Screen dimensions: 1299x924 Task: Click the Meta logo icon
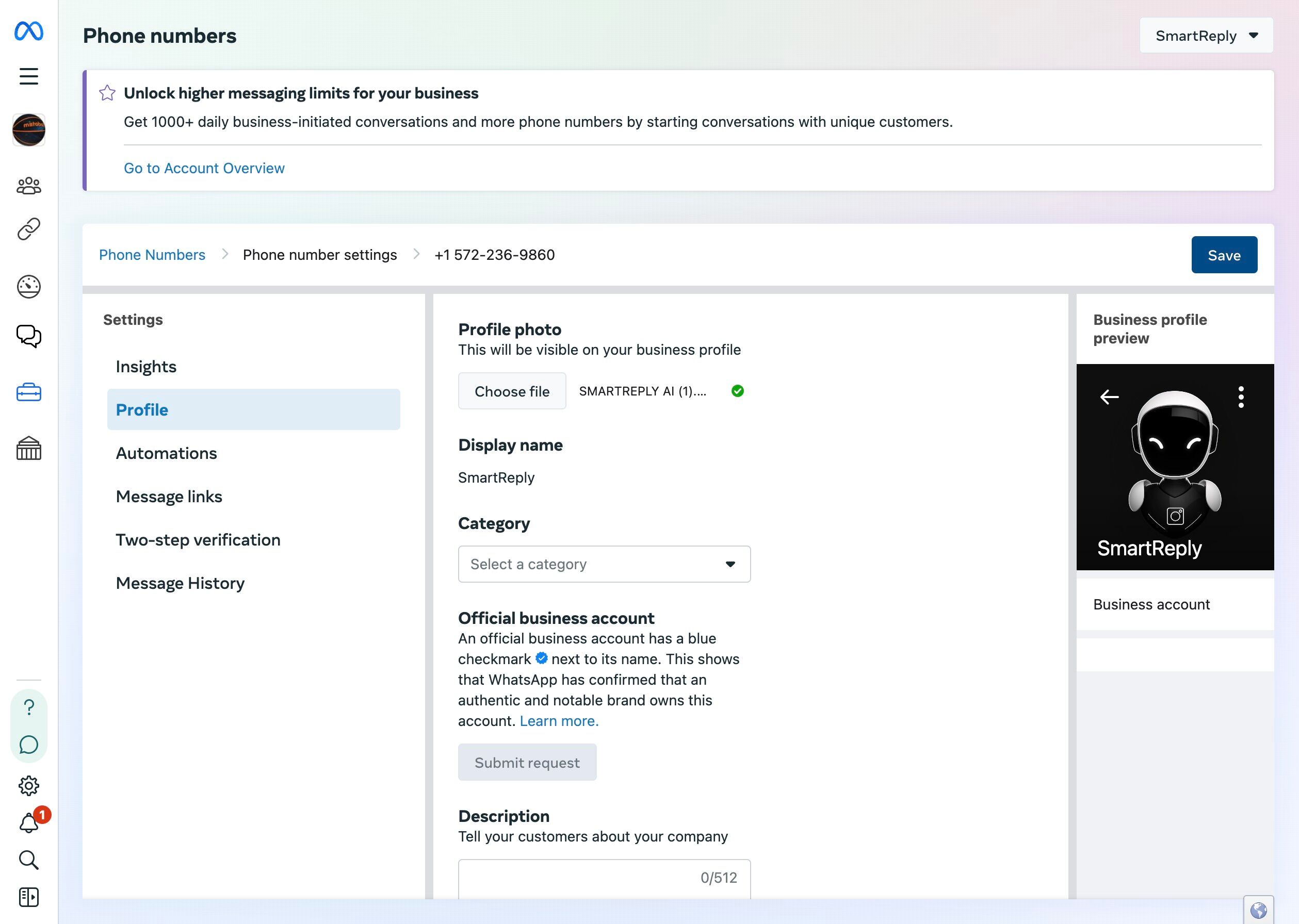(28, 31)
